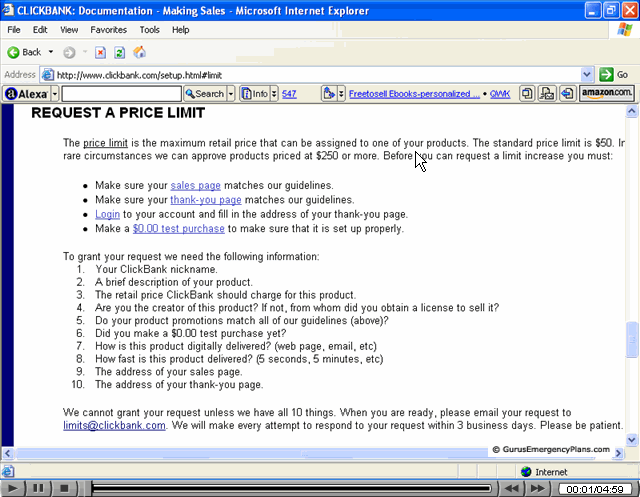This screenshot has width=640, height=497.
Task: Click the video playback progress bar
Action: pos(291,488)
